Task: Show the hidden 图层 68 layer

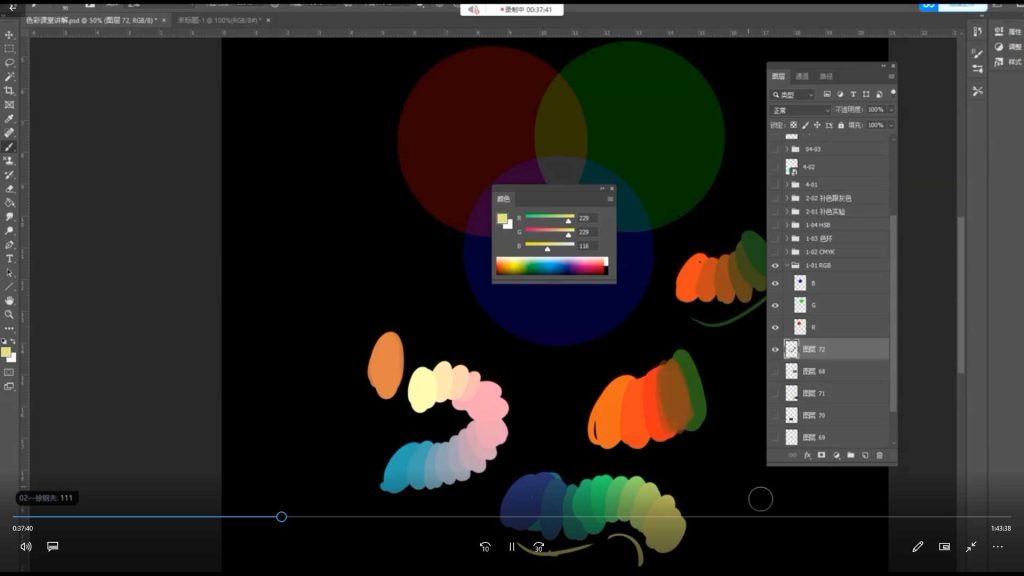Action: (x=775, y=371)
